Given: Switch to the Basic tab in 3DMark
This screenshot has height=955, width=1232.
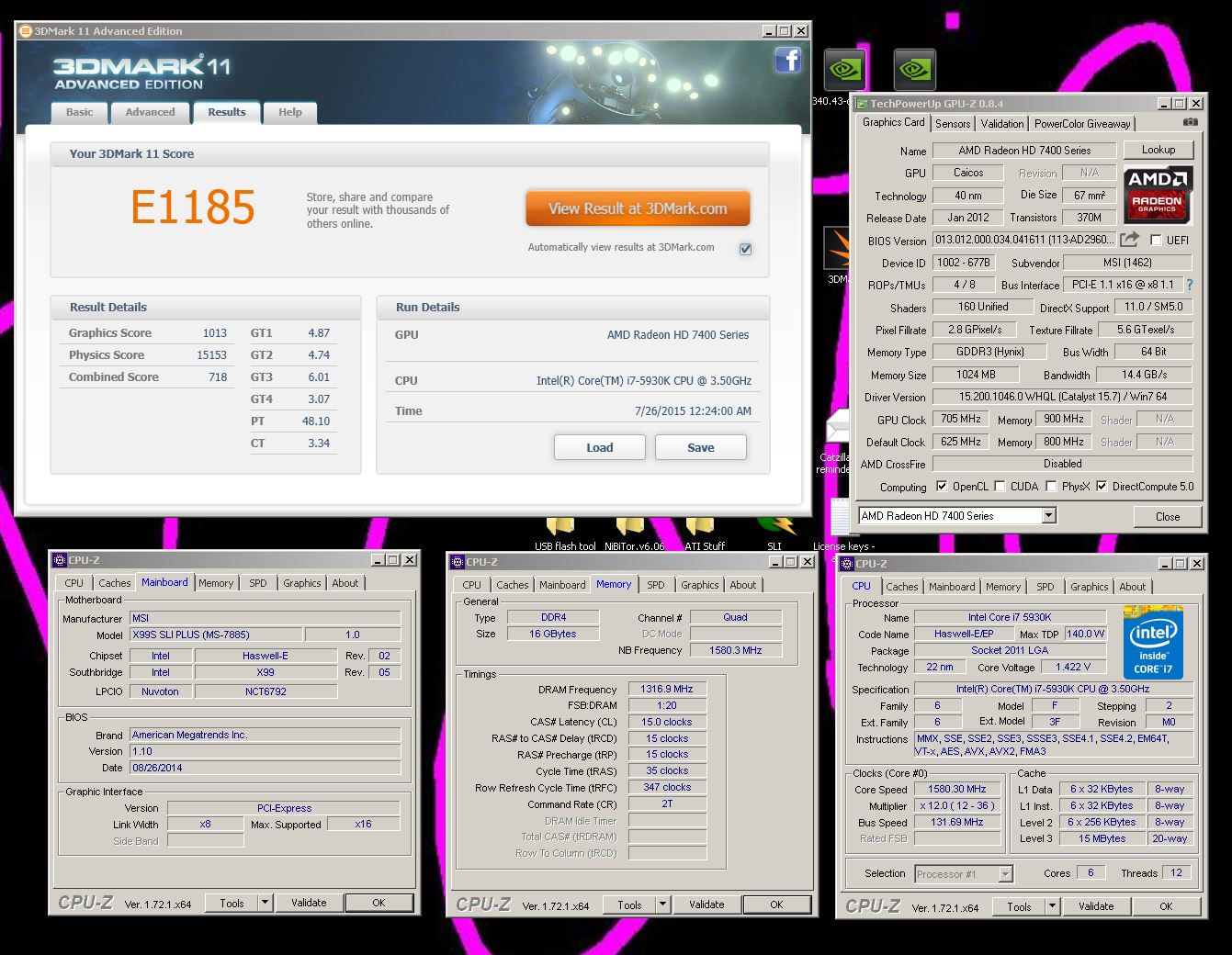Looking at the screenshot, I should [x=79, y=112].
